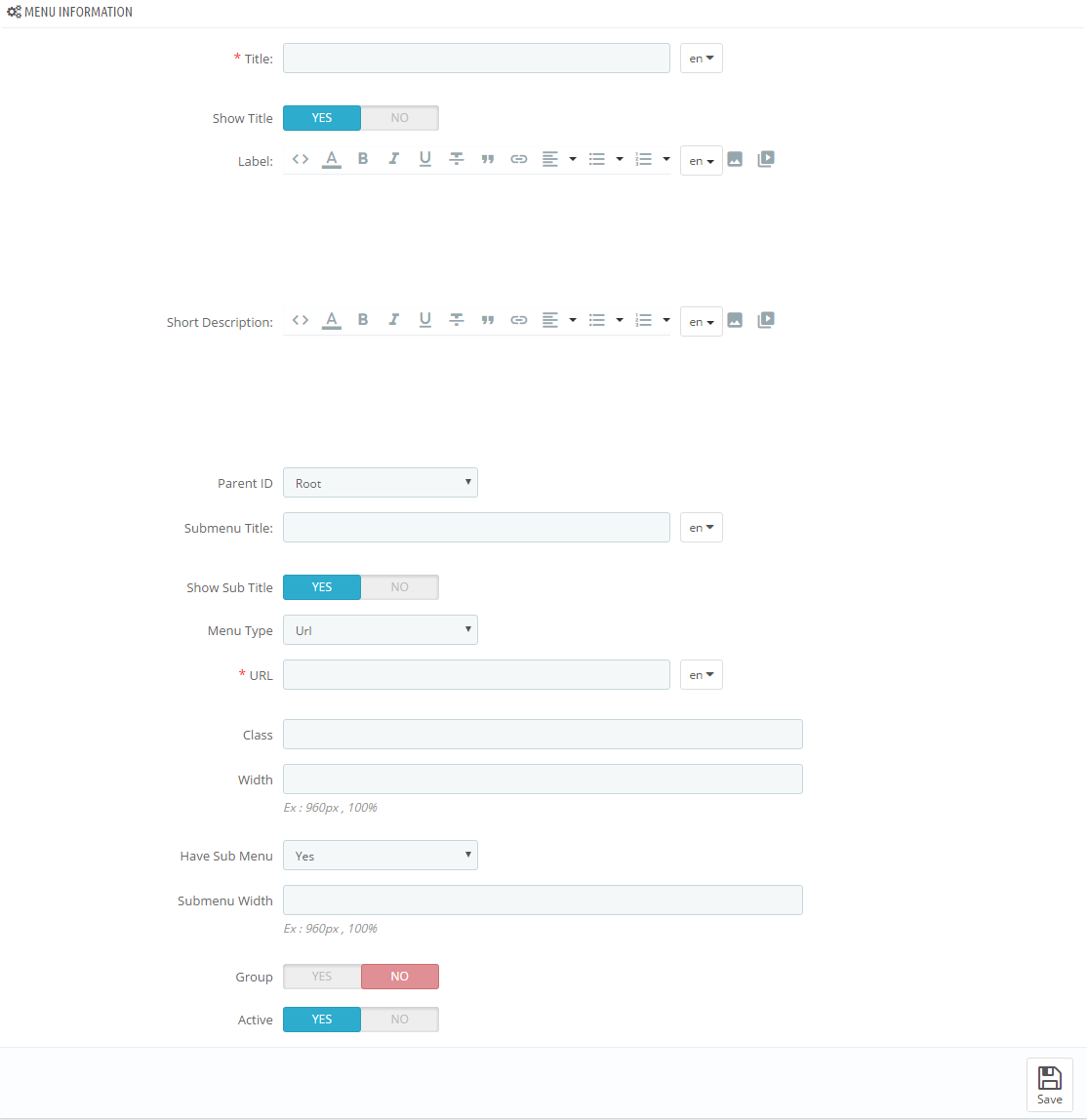Insert image next to the Label editor

click(735, 159)
